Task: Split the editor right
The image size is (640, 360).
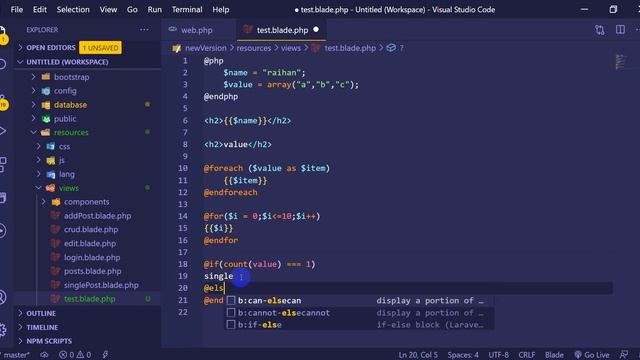Action: point(620,30)
